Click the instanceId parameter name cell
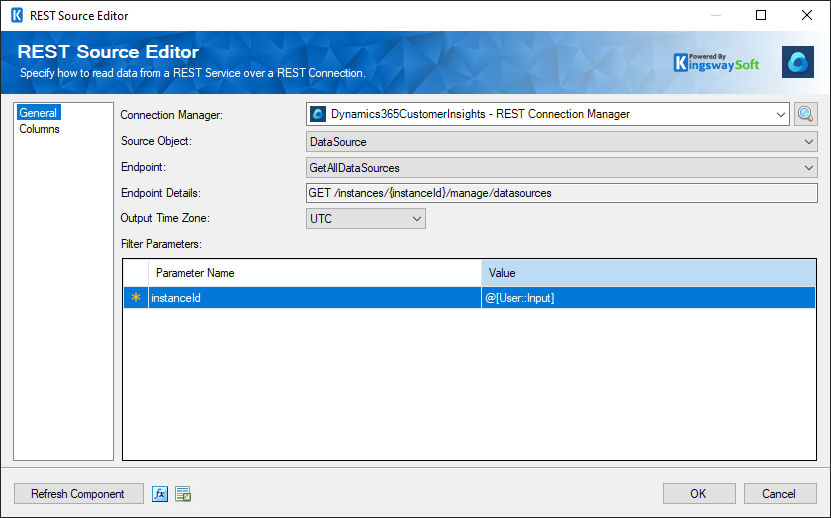 tap(315, 297)
